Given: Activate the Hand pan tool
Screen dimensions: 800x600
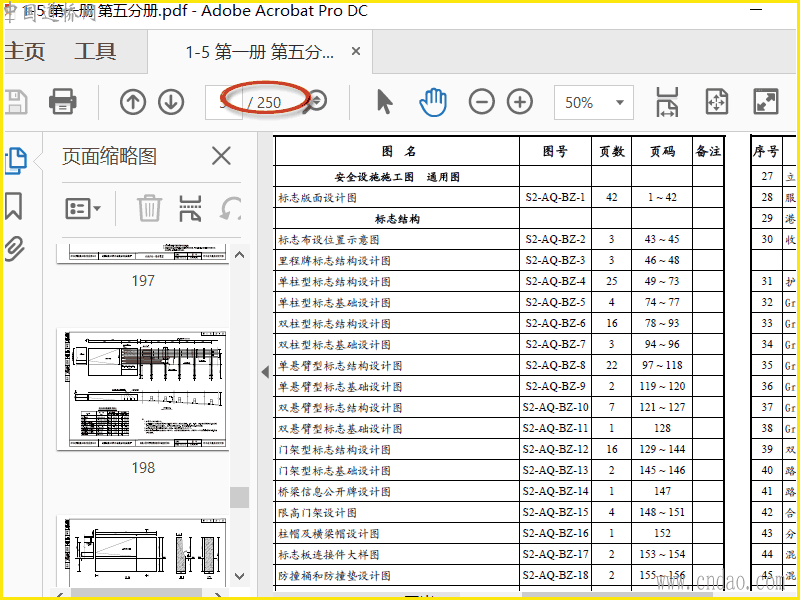Looking at the screenshot, I should [433, 102].
